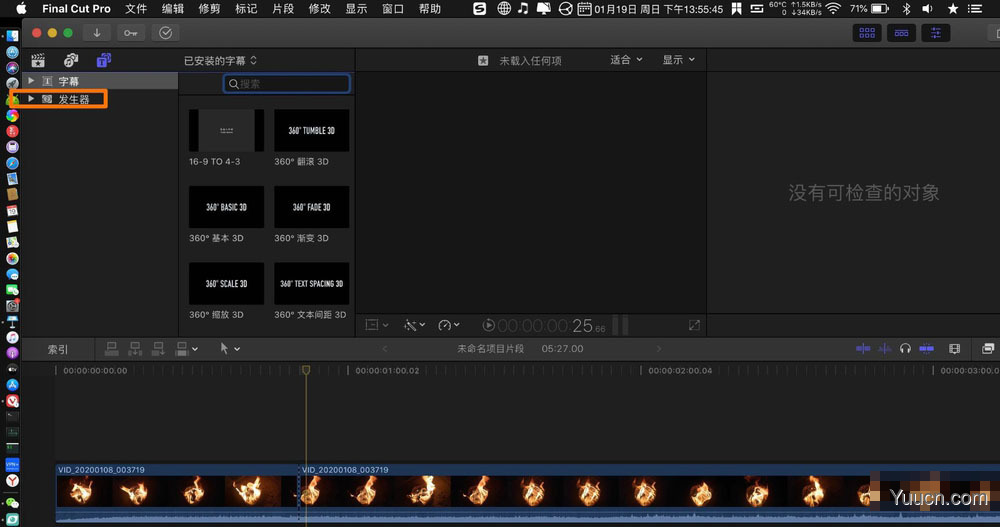
Task: Open the 标记 menu
Action: click(246, 8)
